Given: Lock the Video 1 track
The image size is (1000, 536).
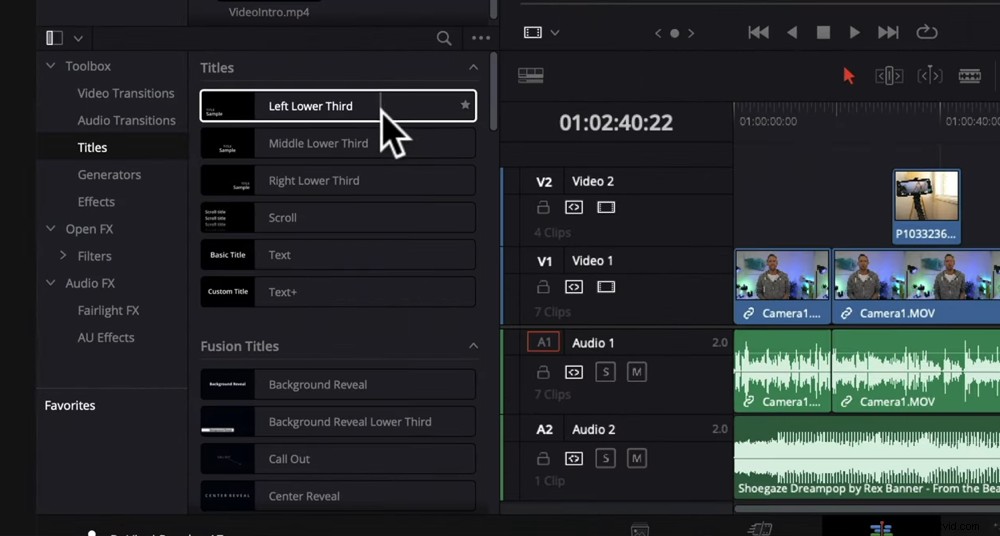Looking at the screenshot, I should pos(543,287).
